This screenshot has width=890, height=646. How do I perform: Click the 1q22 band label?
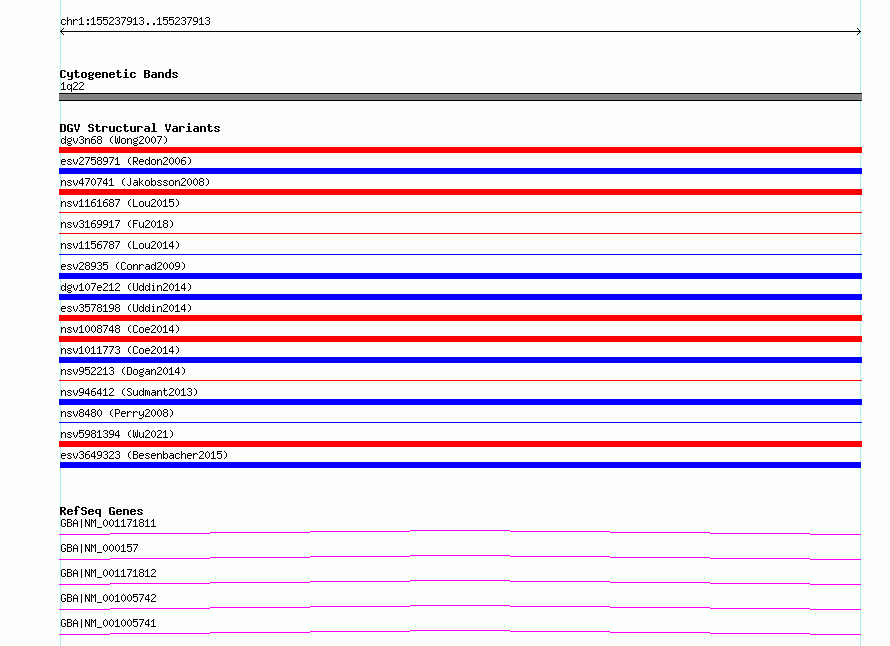[72, 86]
